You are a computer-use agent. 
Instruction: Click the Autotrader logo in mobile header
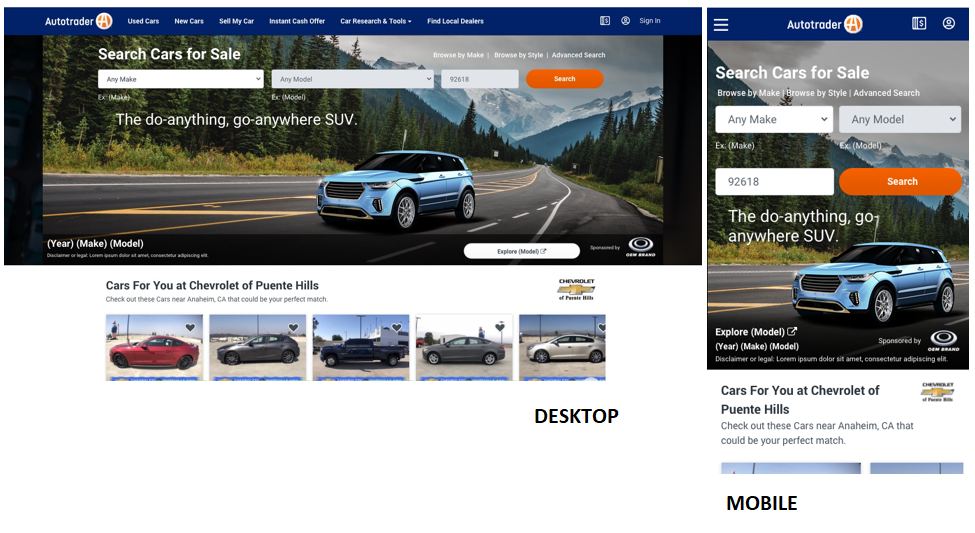coord(824,25)
